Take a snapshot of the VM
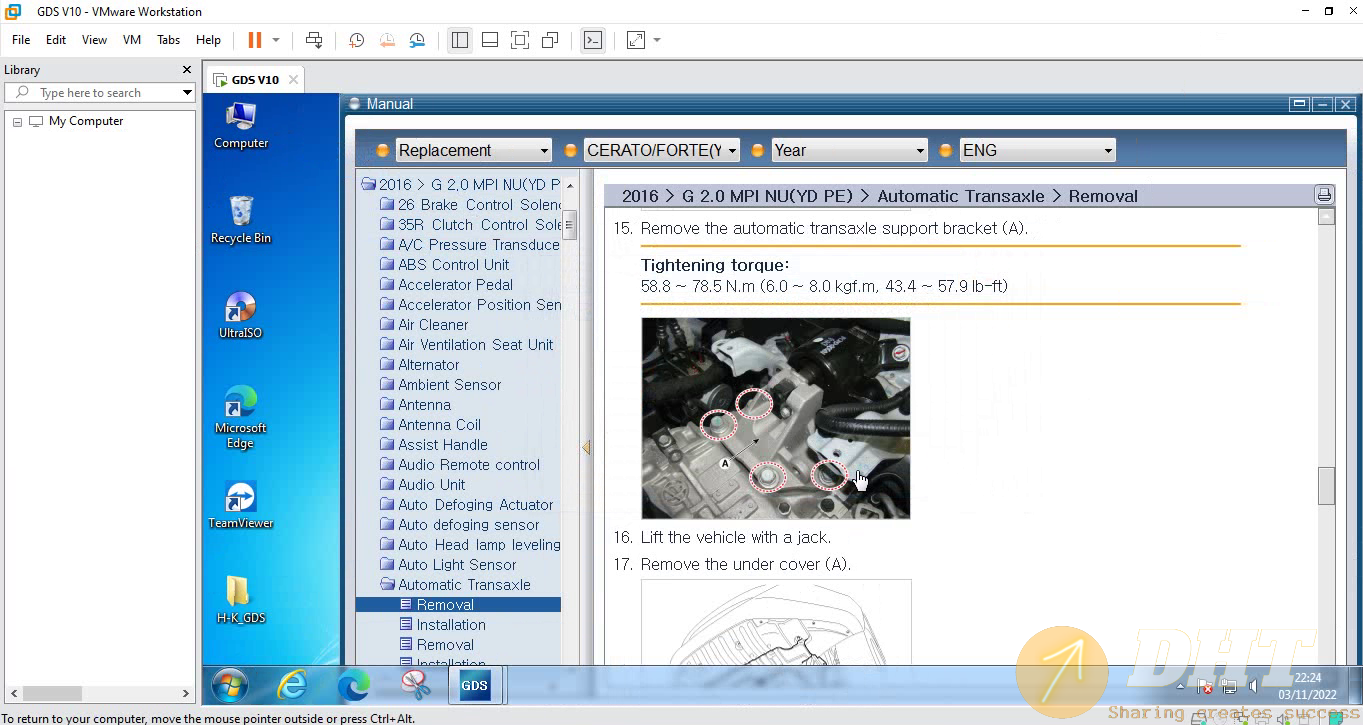The height and width of the screenshot is (725, 1363). 356,40
